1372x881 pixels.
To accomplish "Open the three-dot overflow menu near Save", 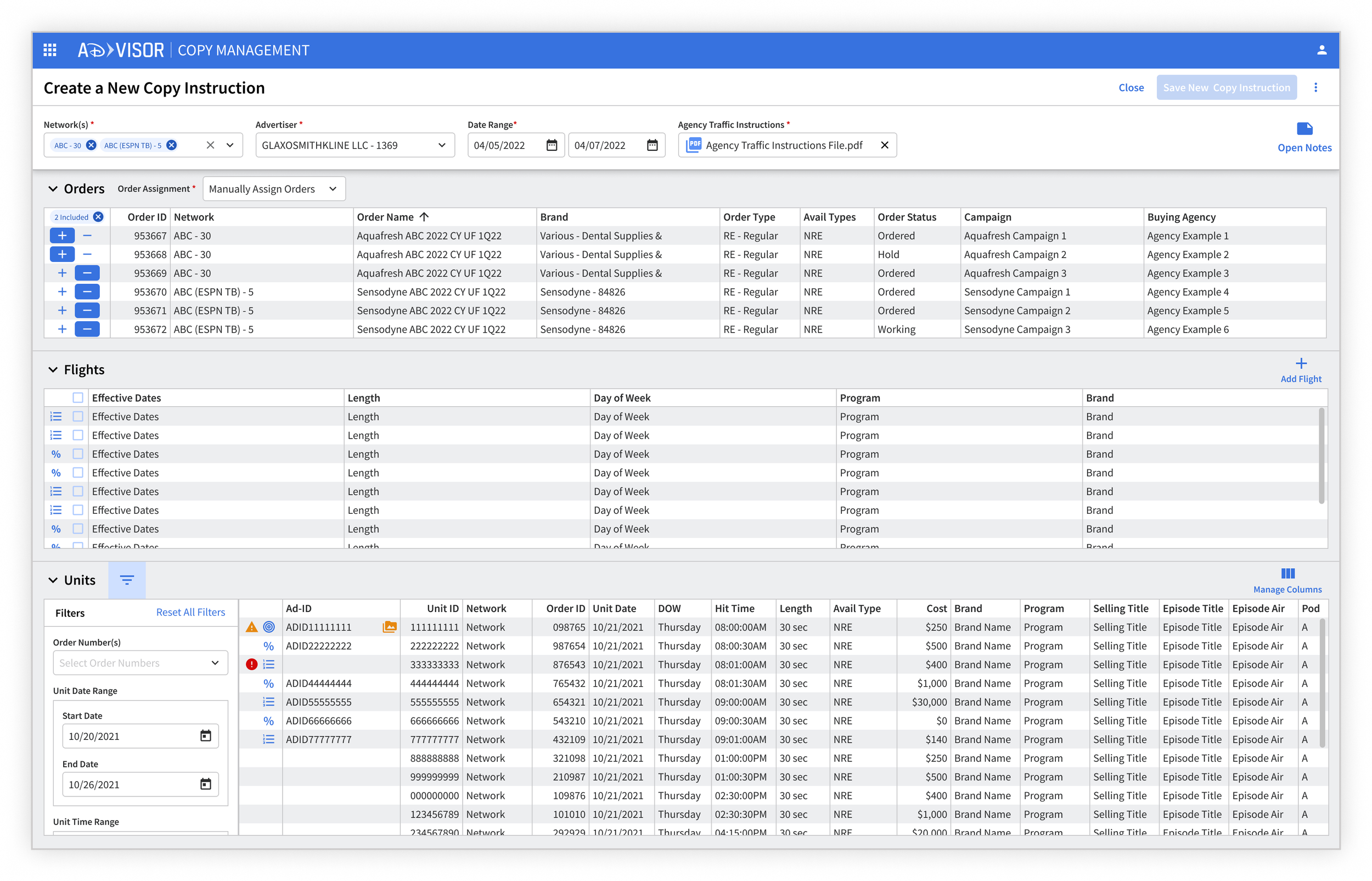I will click(1316, 87).
